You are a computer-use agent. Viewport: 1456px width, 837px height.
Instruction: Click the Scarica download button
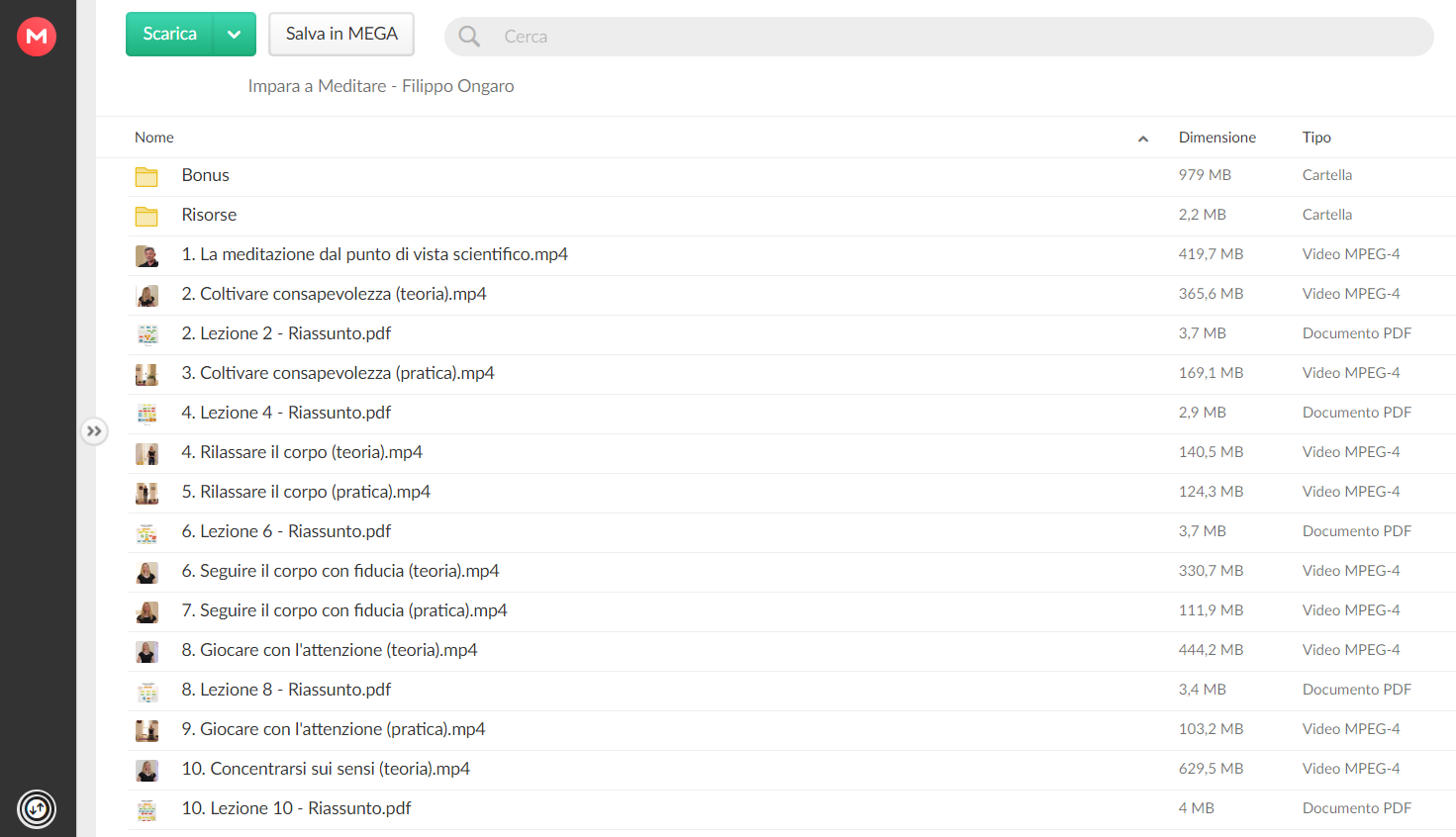[x=170, y=35]
